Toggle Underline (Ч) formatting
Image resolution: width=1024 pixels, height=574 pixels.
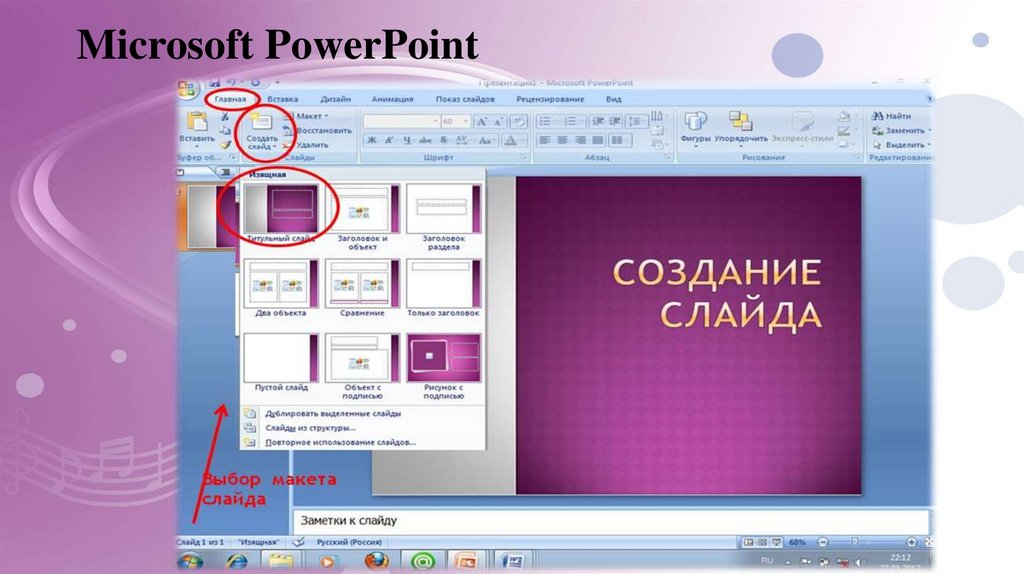click(x=407, y=140)
